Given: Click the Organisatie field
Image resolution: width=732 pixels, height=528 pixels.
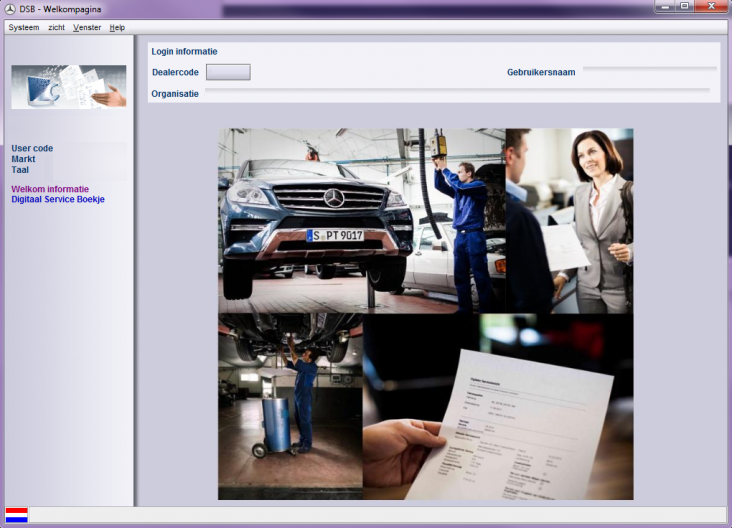Looking at the screenshot, I should pos(457,92).
